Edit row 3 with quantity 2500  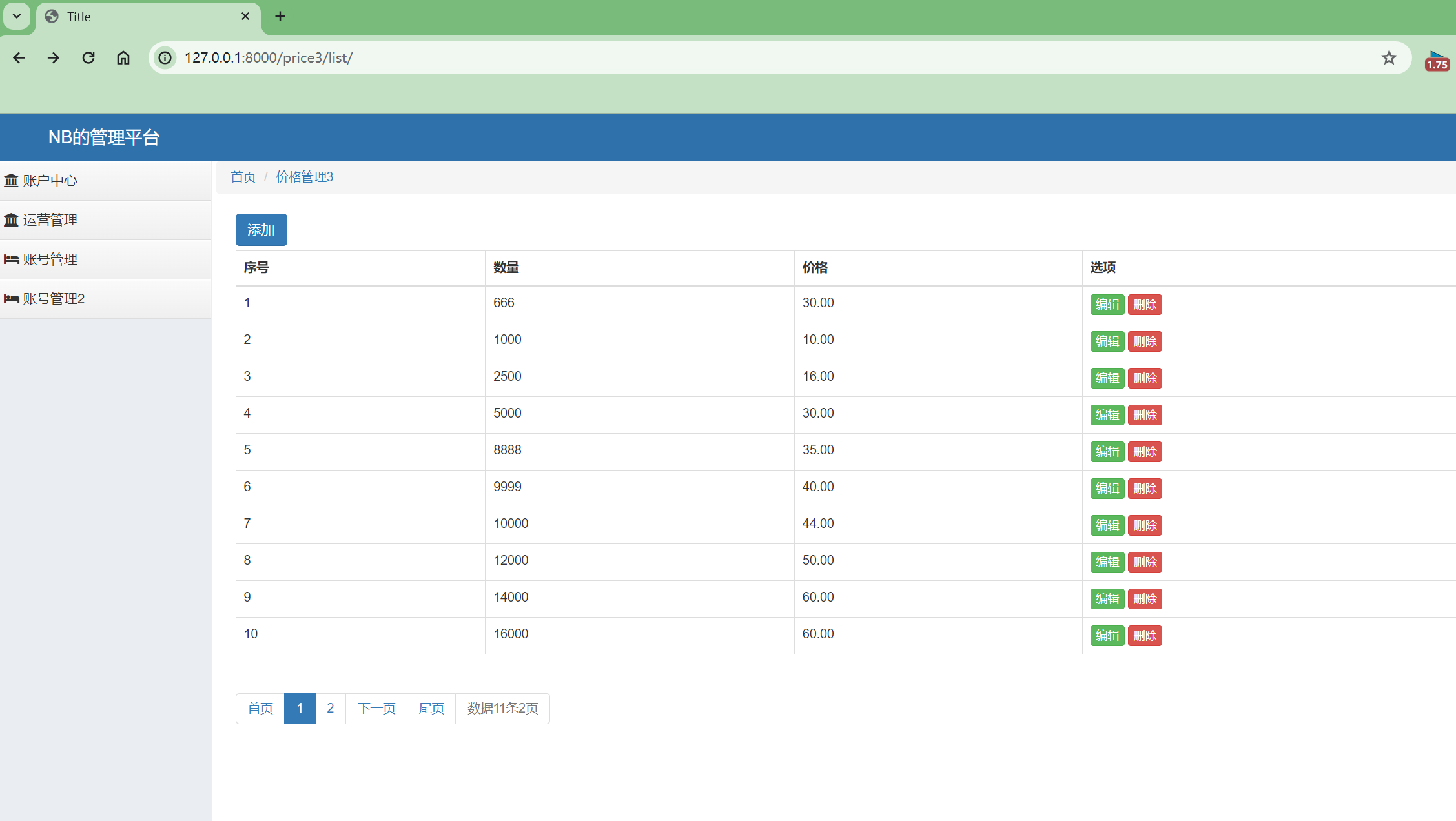(x=1107, y=378)
